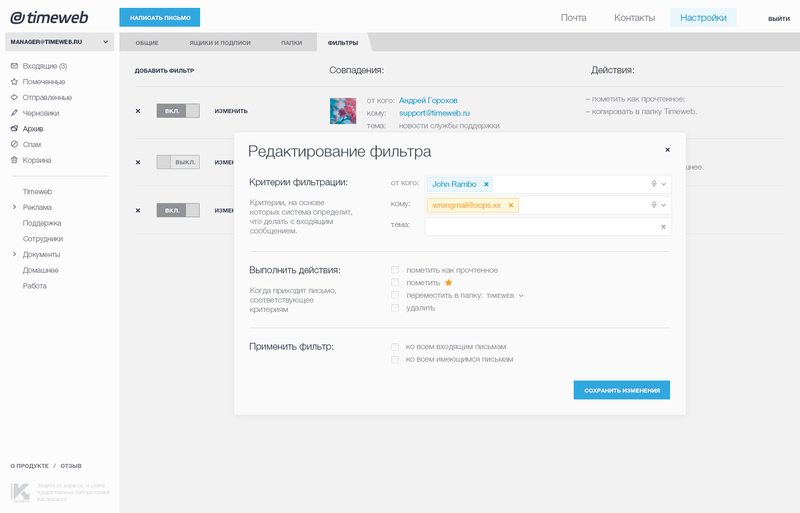
Task: Check 'переместить в папку' checkbox
Action: click(395, 295)
